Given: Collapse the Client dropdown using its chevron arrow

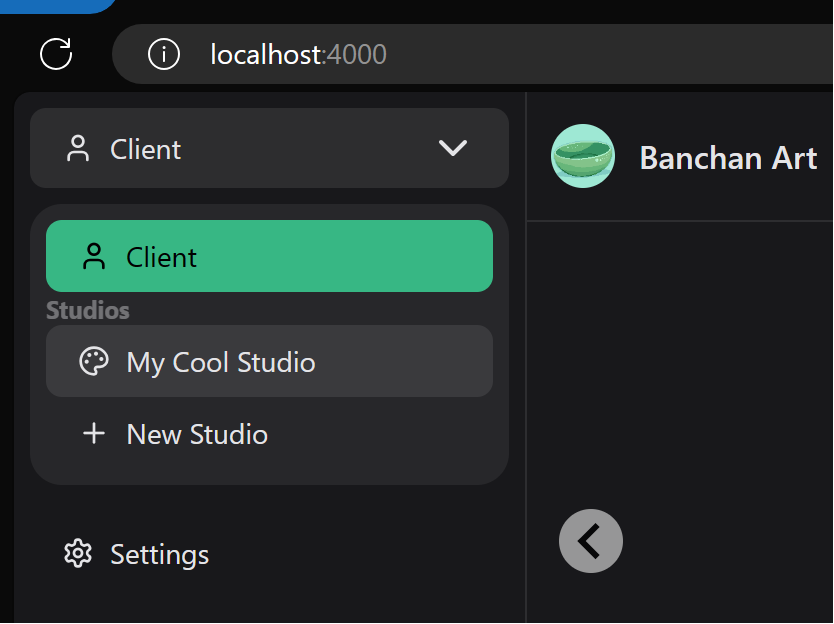Looking at the screenshot, I should 453,148.
